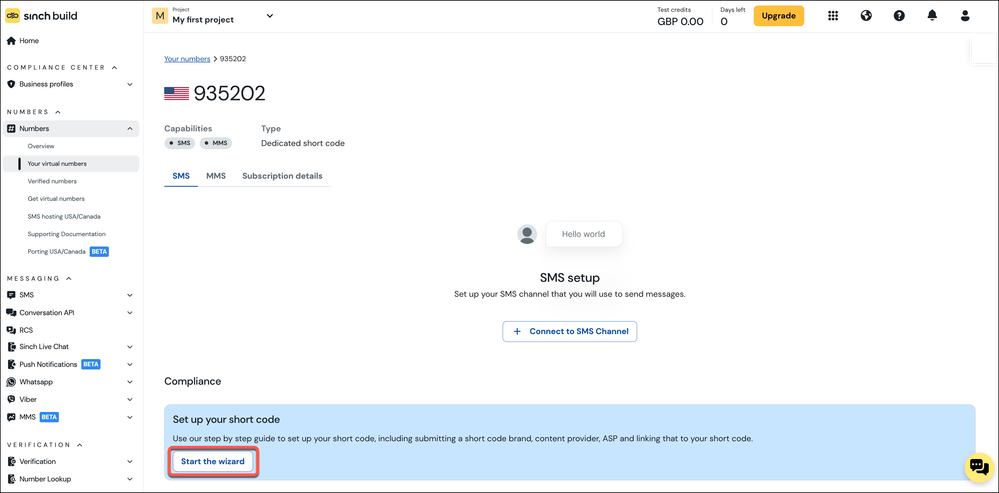Click the Viber icon in sidebar
999x493 pixels.
tap(11, 399)
